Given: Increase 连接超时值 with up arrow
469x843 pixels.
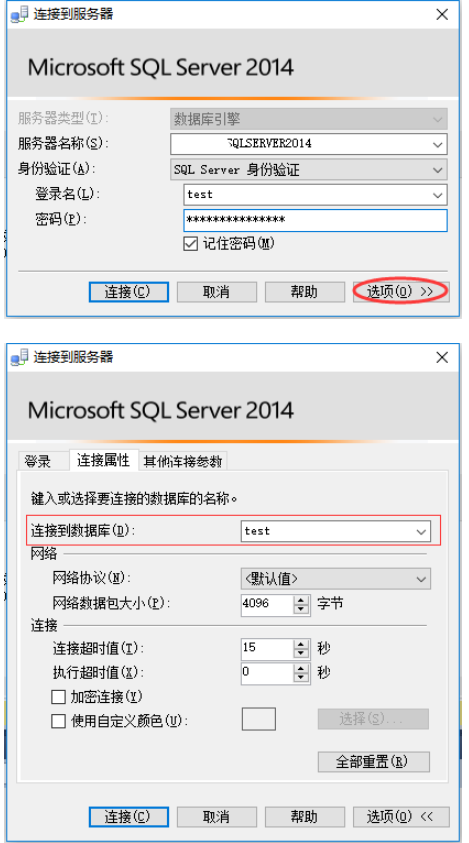Looking at the screenshot, I should [x=301, y=644].
